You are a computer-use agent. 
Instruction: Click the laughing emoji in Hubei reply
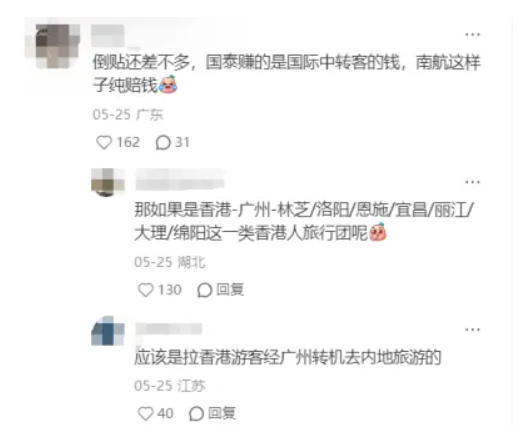378,232
